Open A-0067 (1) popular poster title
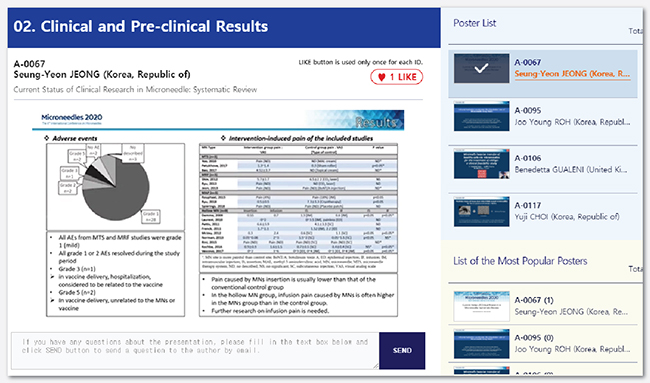The height and width of the screenshot is (383, 650). click(x=534, y=300)
